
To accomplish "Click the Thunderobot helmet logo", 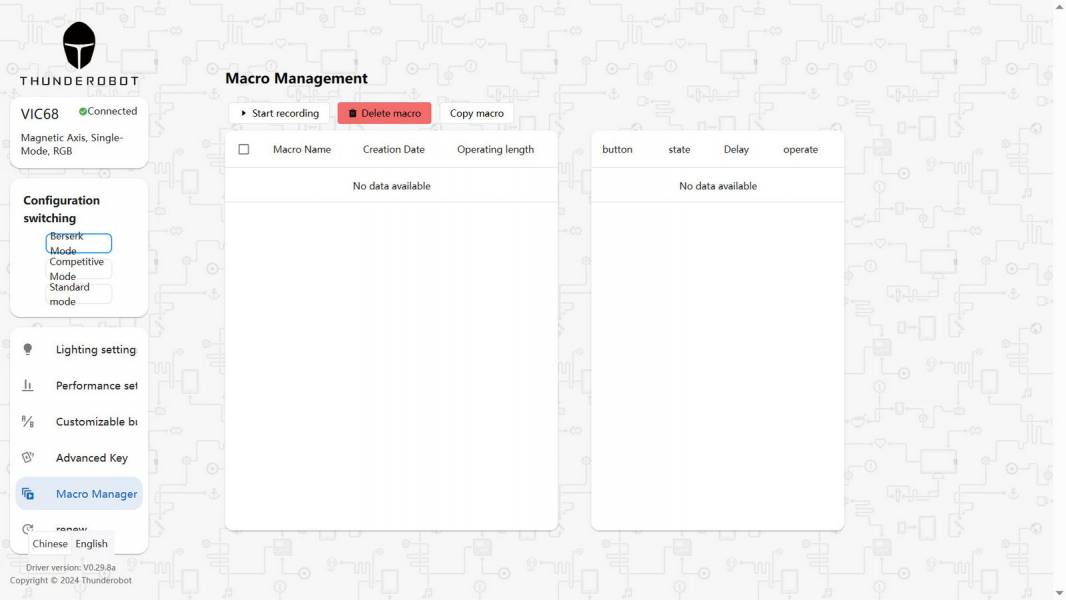I will point(79,46).
